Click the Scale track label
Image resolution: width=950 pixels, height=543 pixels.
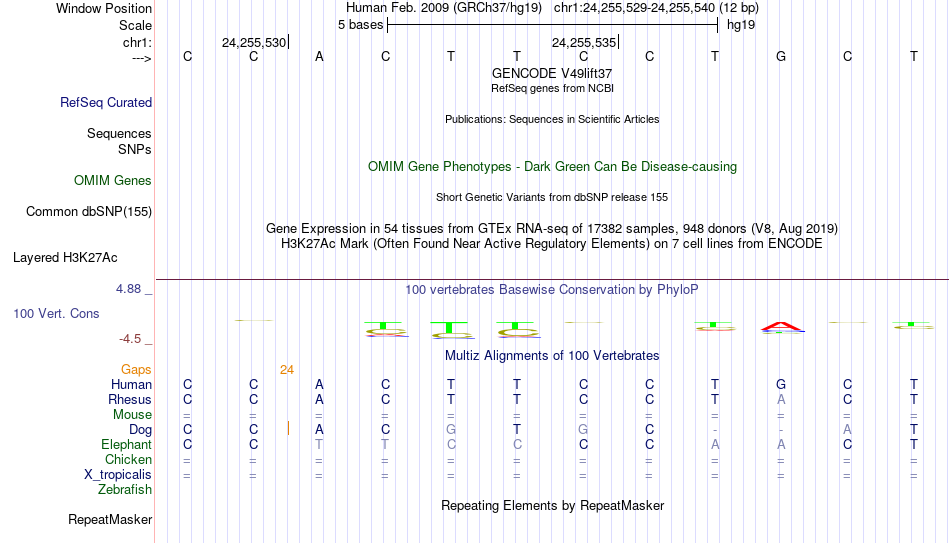(135, 25)
